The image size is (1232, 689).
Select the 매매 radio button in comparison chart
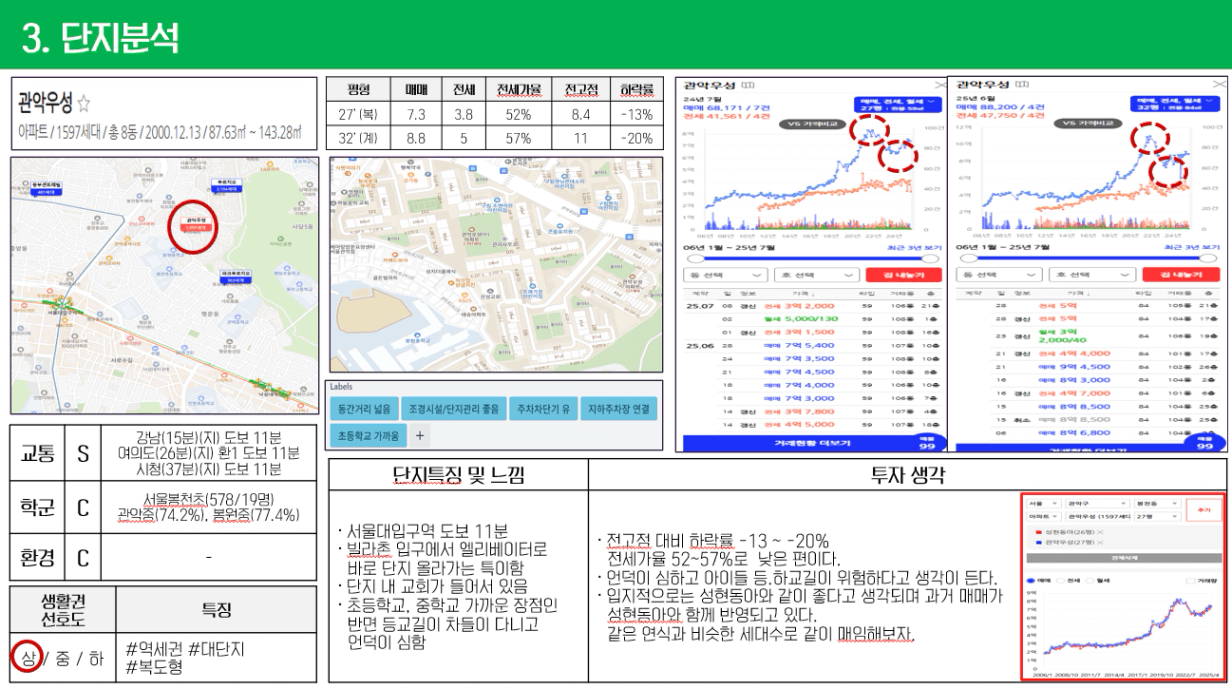click(1031, 580)
